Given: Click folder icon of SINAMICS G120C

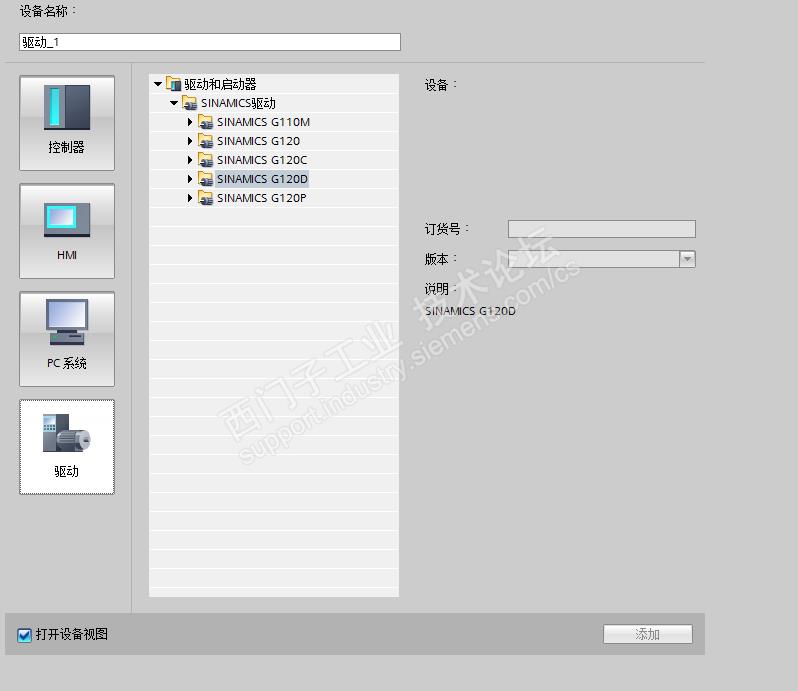Looking at the screenshot, I should (206, 160).
